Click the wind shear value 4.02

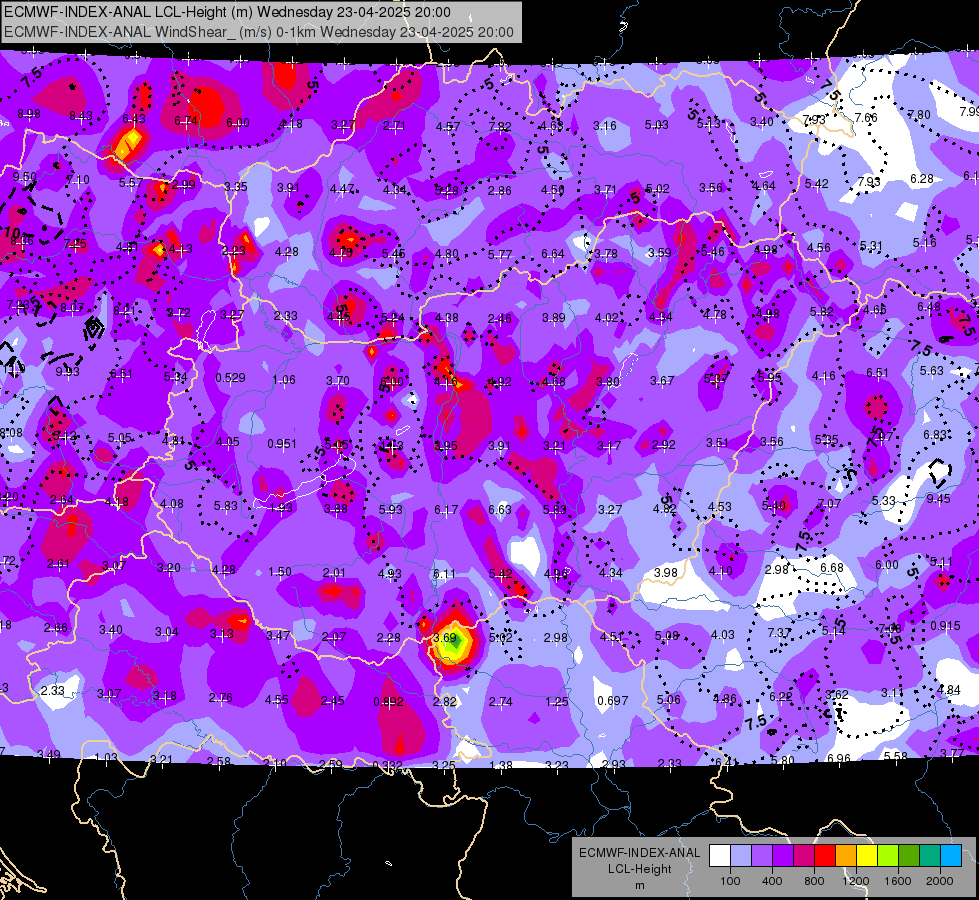[606, 318]
